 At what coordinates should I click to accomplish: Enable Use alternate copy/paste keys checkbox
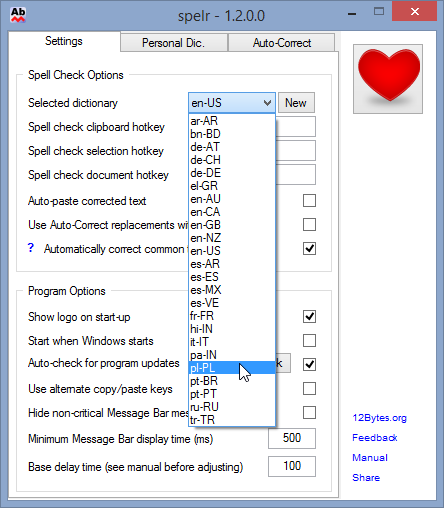[x=309, y=389]
